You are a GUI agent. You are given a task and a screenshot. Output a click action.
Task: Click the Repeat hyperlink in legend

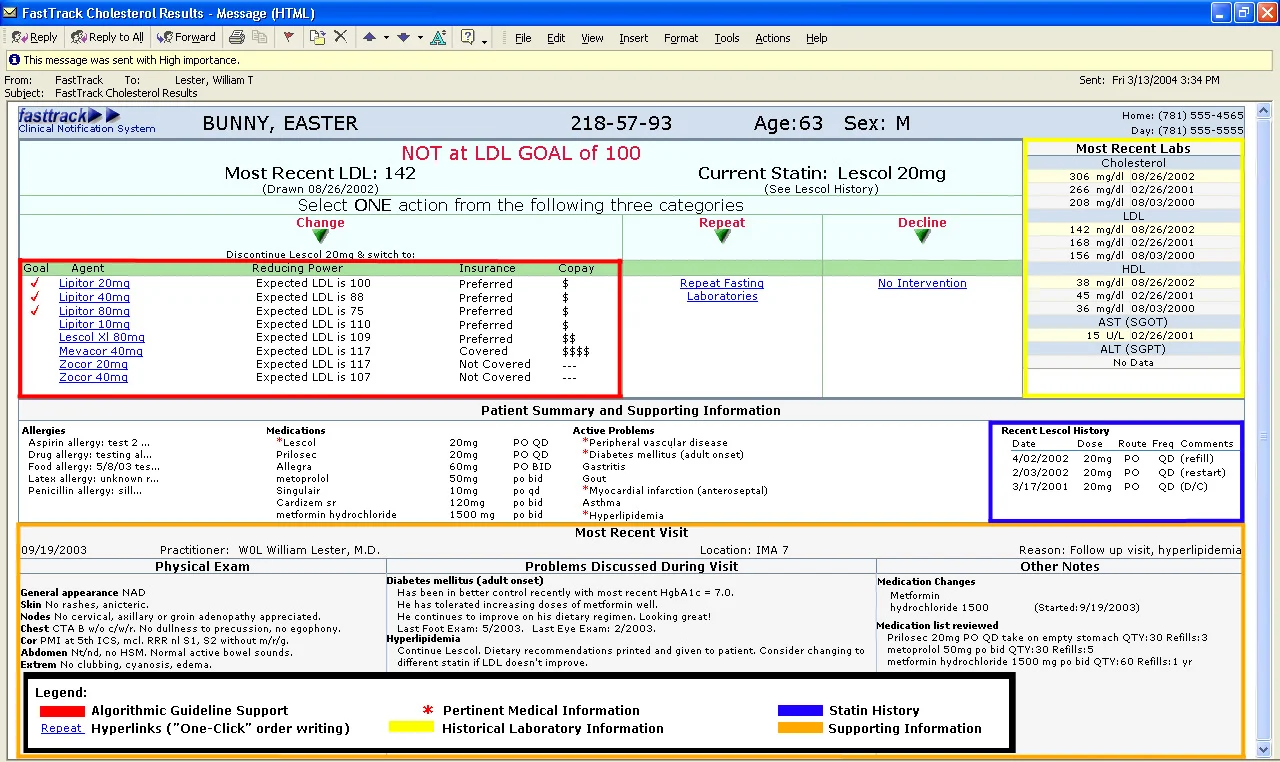62,729
